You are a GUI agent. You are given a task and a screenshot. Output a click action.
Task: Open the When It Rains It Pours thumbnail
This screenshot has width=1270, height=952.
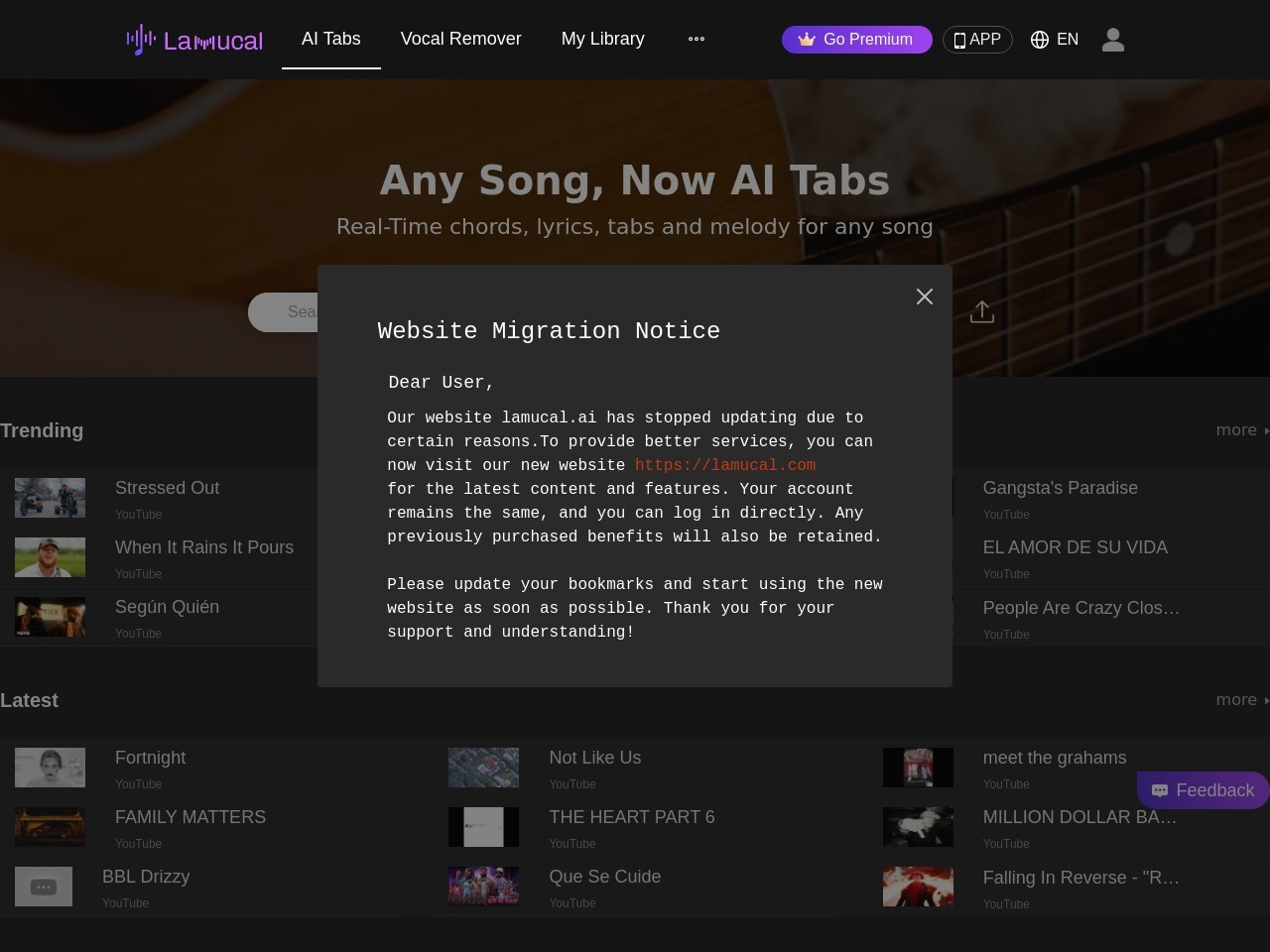[50, 557]
